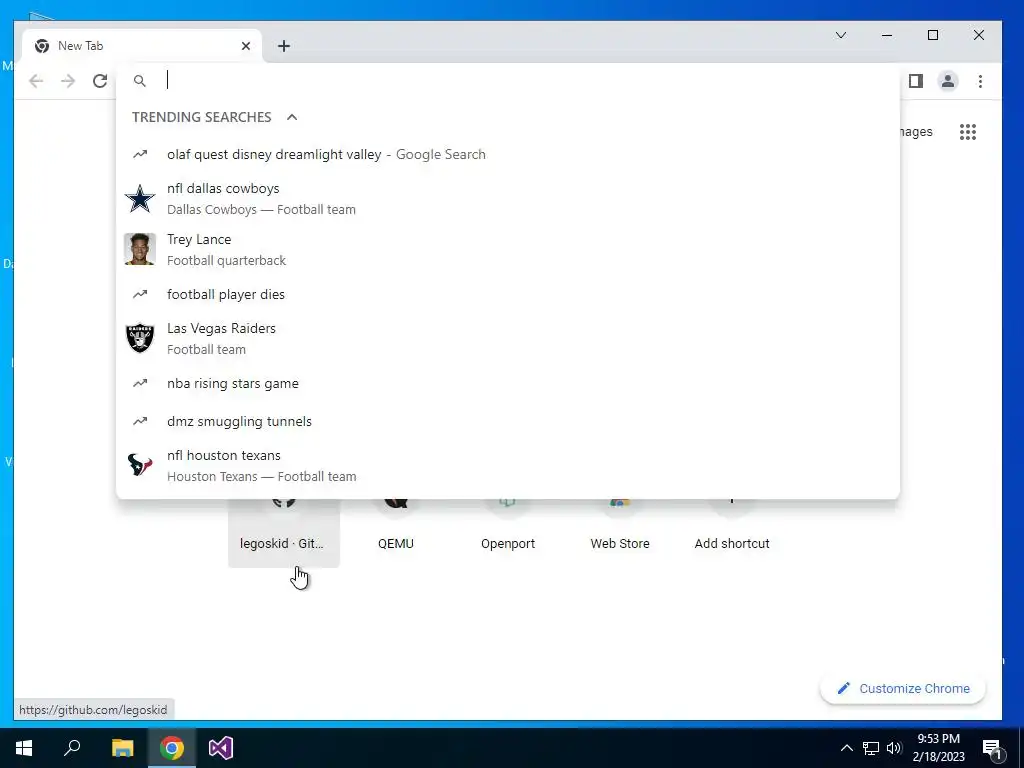This screenshot has height=768, width=1024.
Task: Click the Raiders shield logo
Action: click(140, 338)
